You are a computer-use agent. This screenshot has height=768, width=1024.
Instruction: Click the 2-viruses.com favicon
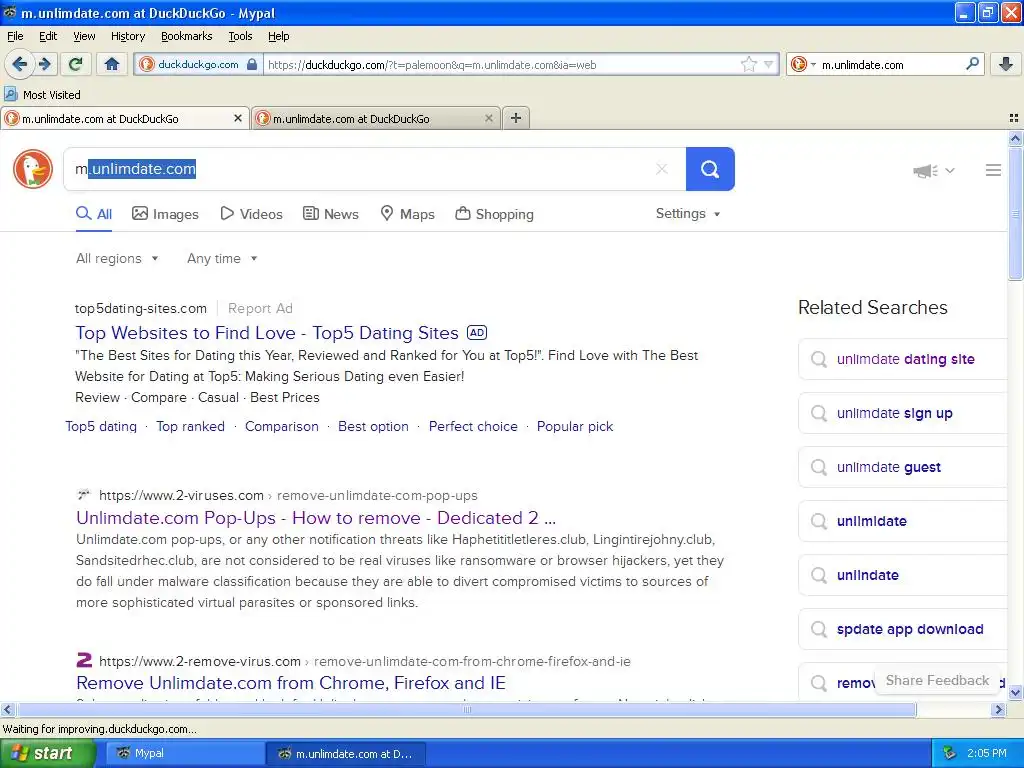83,494
